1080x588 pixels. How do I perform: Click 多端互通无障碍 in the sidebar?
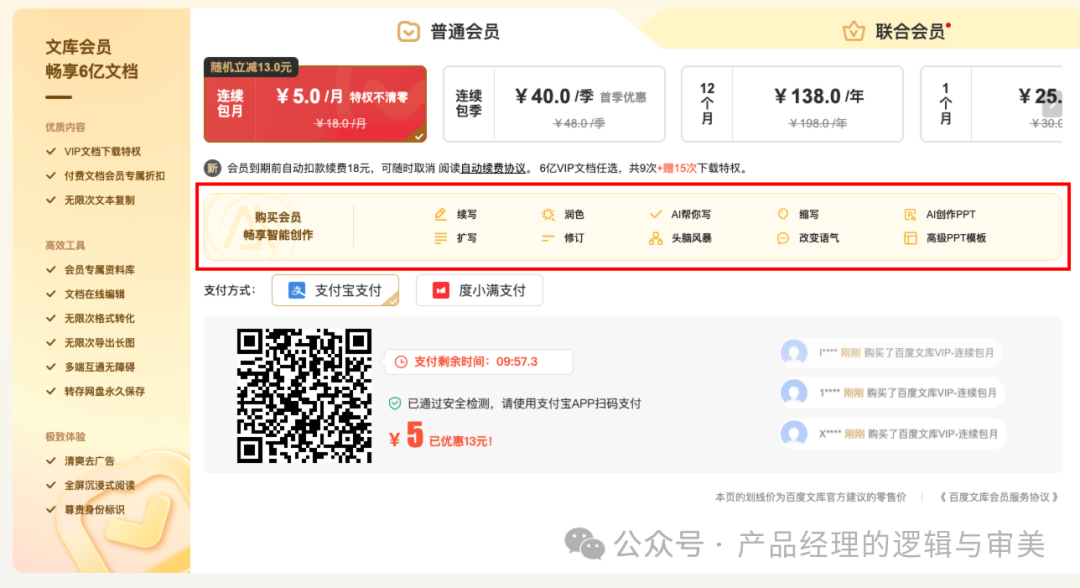point(99,367)
